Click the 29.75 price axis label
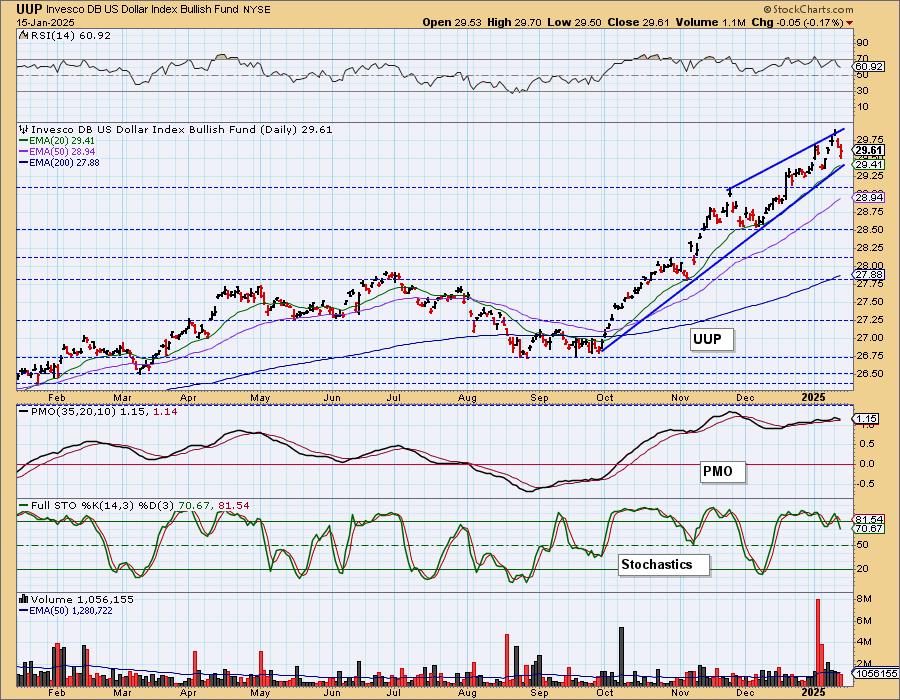The width and height of the screenshot is (900, 700). tap(869, 139)
